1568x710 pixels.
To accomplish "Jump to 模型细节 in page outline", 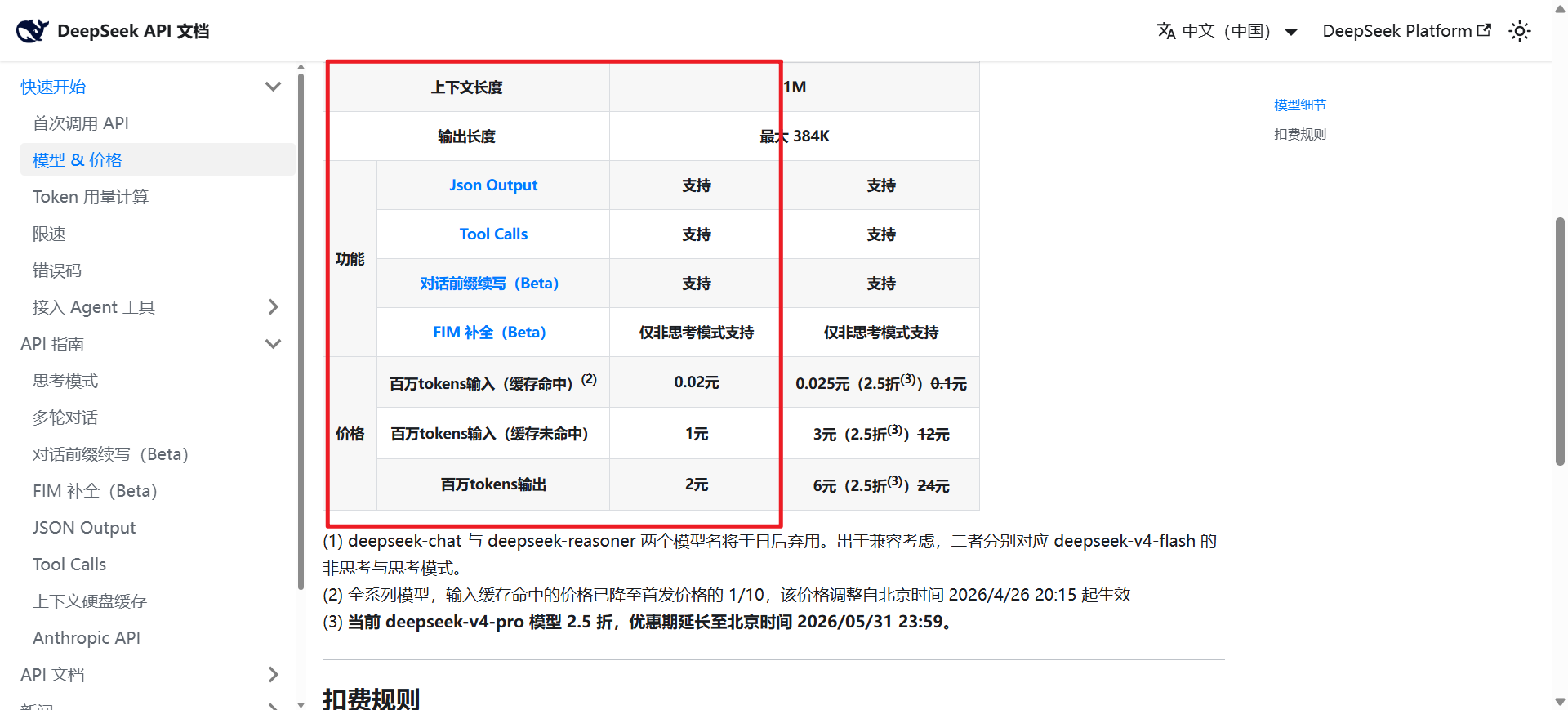I will [x=1300, y=105].
